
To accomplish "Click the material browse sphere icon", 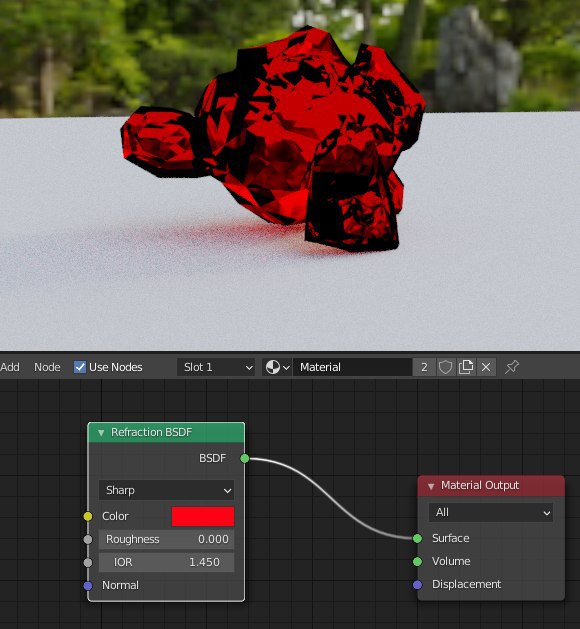I will [x=273, y=367].
